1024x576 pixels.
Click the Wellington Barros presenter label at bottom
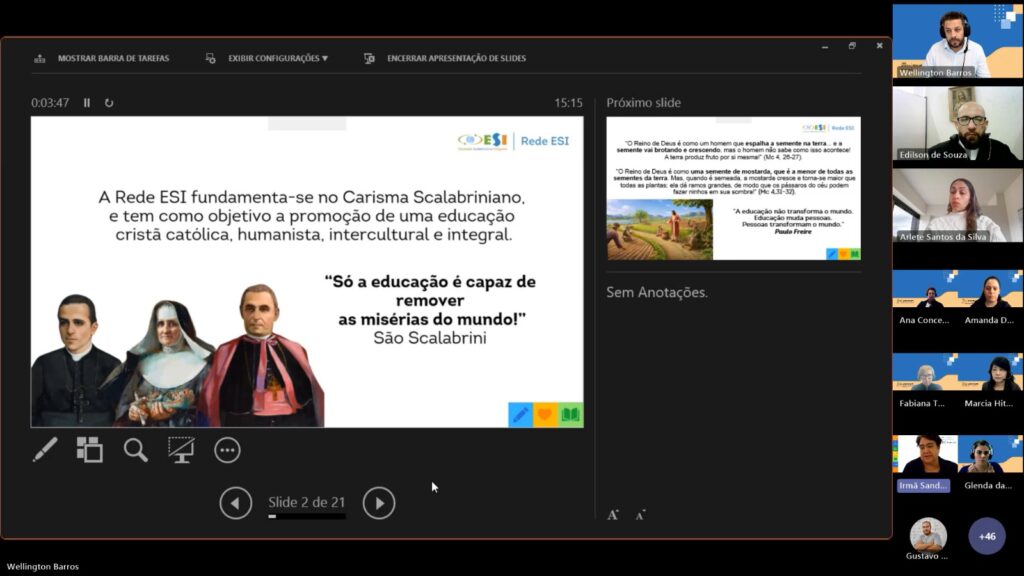(43, 566)
